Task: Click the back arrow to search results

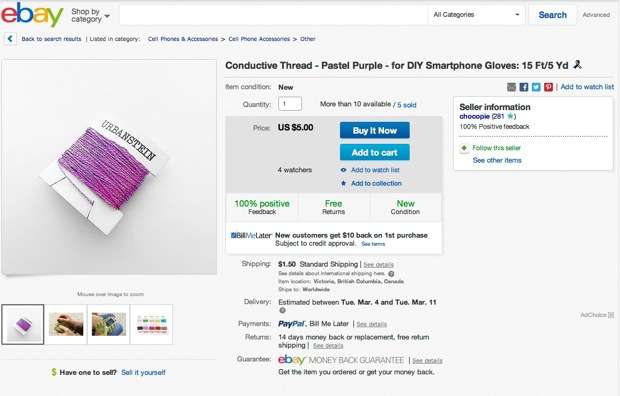Action: point(10,39)
